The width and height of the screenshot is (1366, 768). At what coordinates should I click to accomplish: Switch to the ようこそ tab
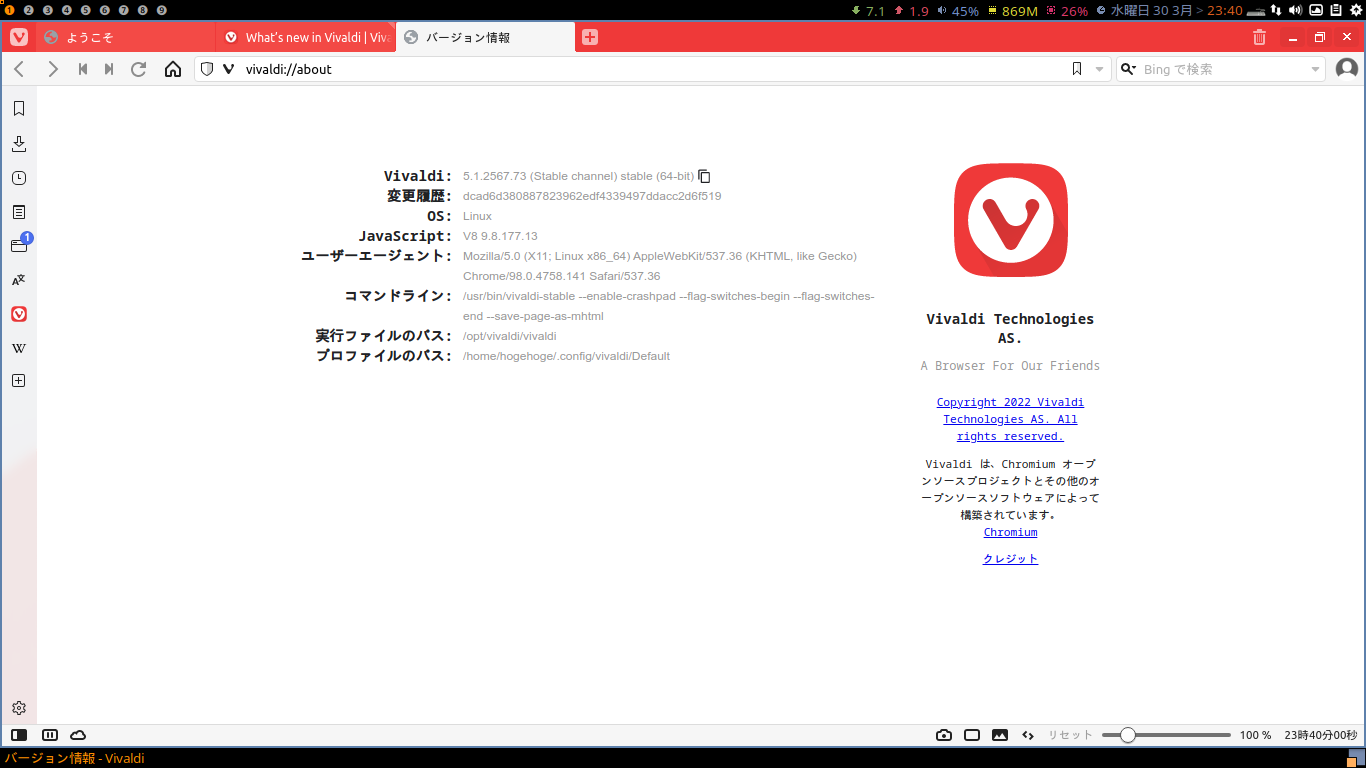click(x=126, y=37)
